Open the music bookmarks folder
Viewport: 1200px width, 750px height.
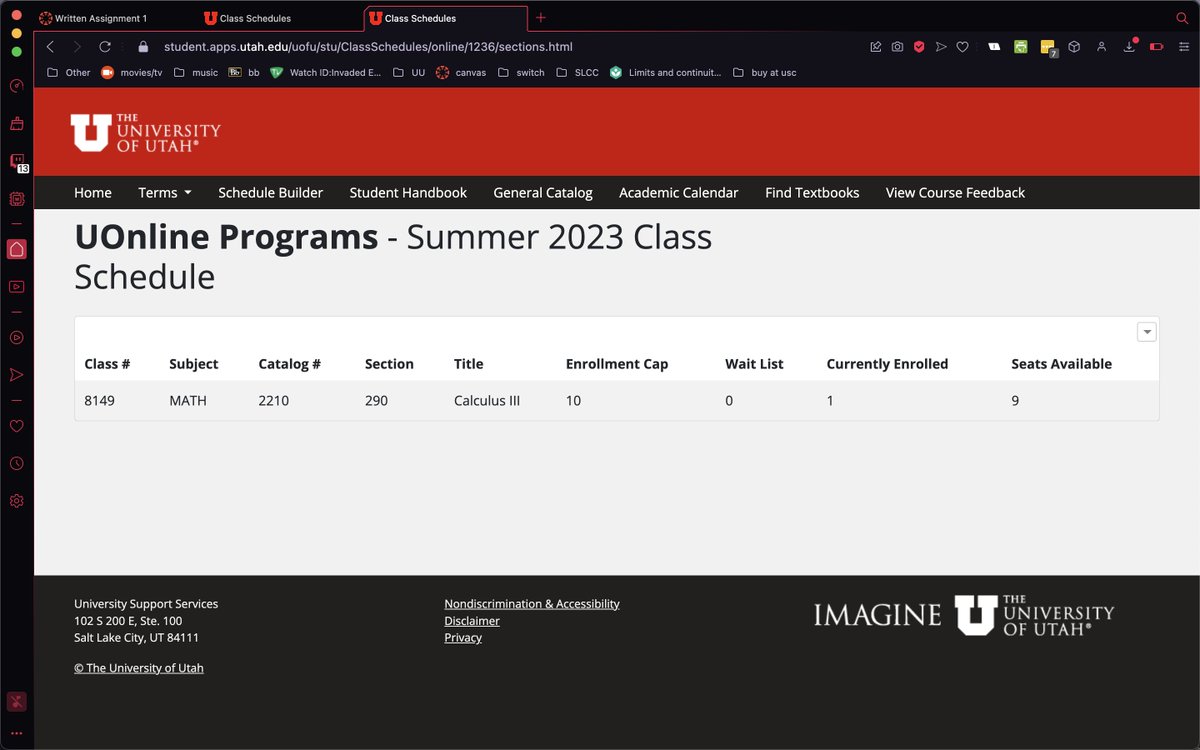(x=196, y=73)
